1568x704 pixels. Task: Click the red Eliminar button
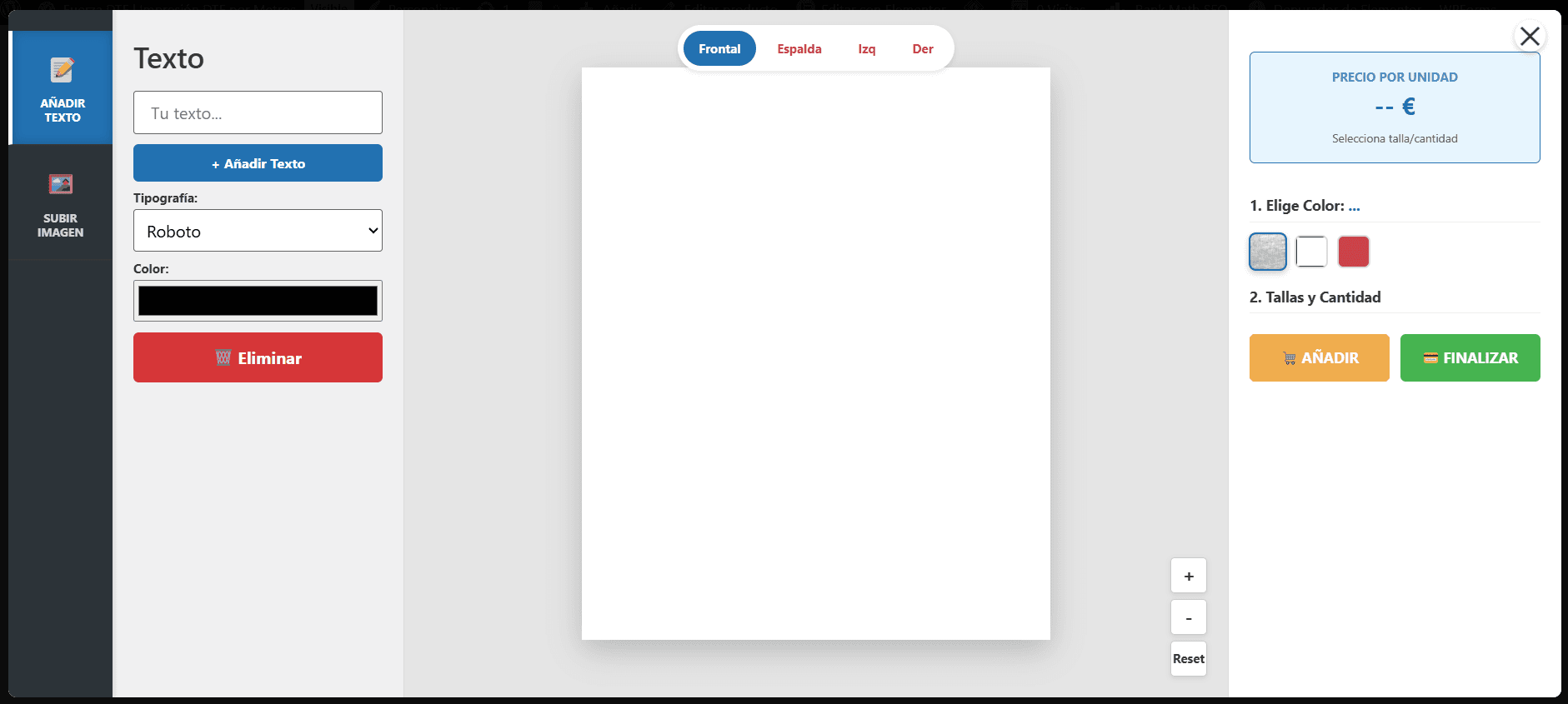258,357
